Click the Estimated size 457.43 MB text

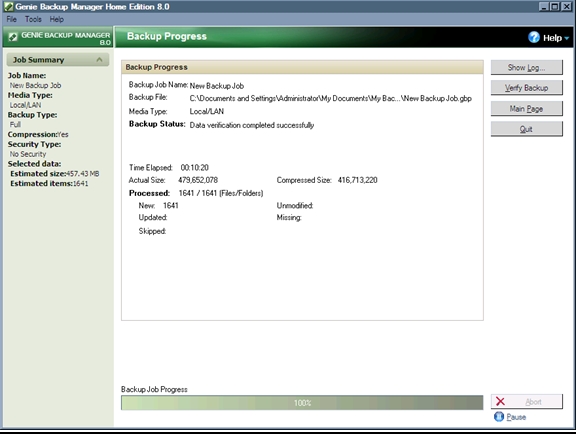click(x=55, y=173)
